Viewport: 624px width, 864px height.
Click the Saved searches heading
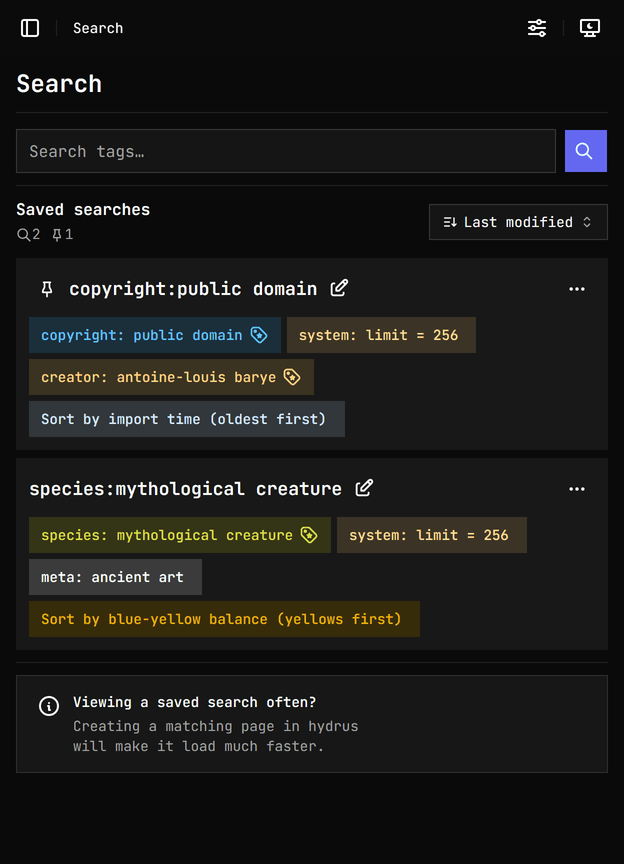[x=83, y=209]
